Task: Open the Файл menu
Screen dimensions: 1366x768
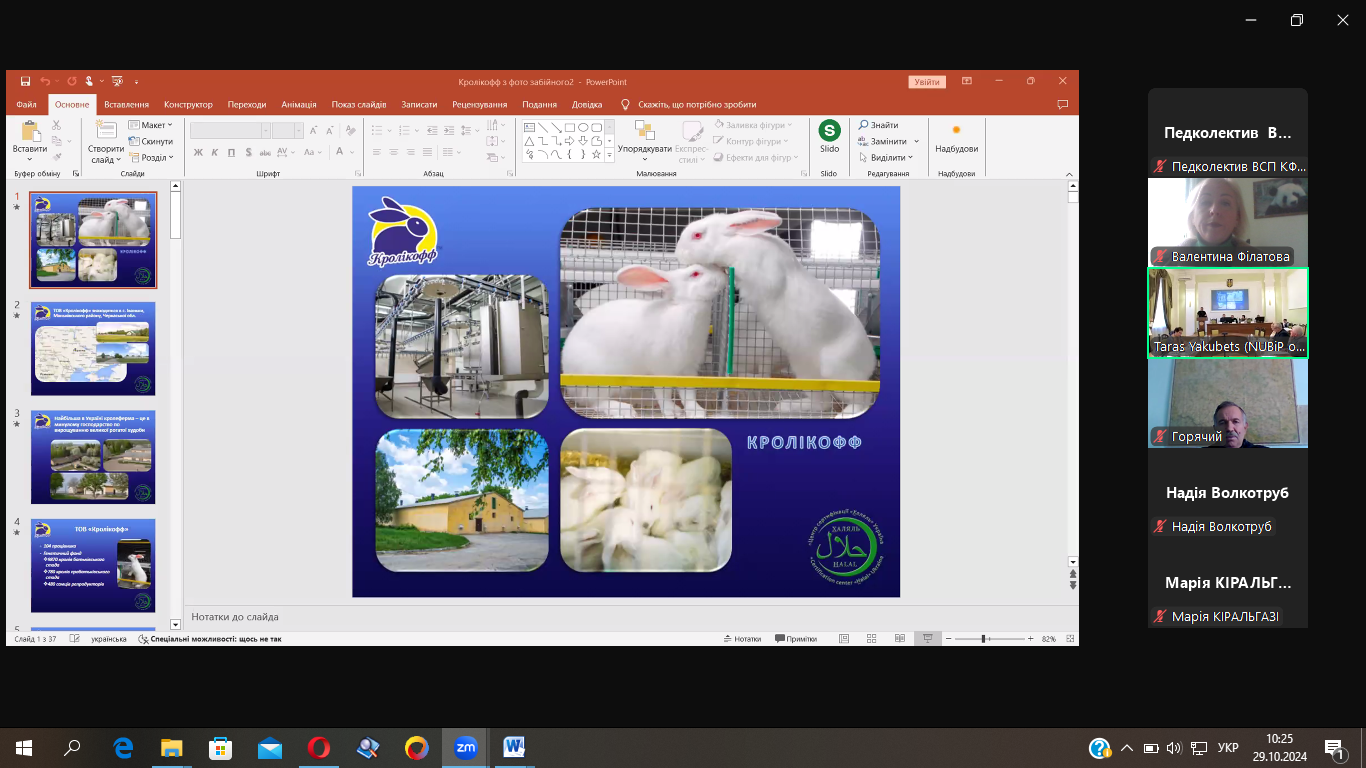Action: click(27, 104)
